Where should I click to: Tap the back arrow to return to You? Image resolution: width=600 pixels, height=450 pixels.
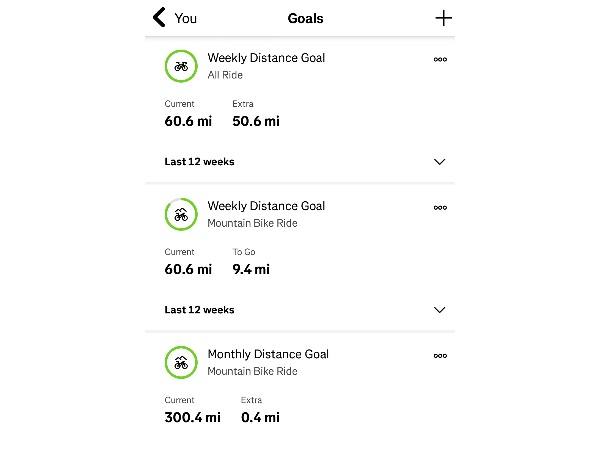(159, 18)
